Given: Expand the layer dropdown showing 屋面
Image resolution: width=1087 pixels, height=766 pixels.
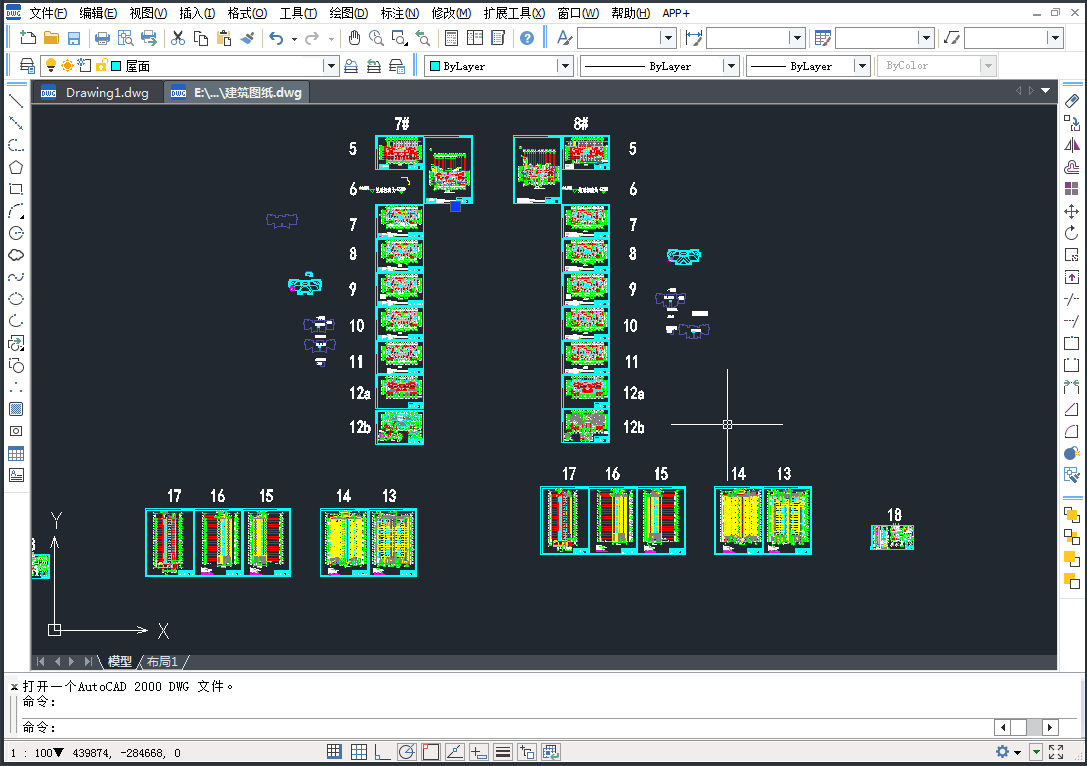Looking at the screenshot, I should (x=330, y=66).
